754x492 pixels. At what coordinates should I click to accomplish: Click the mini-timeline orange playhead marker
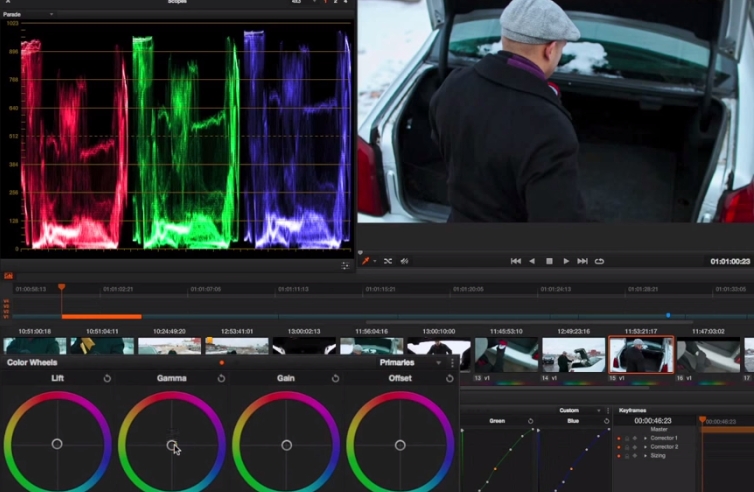point(62,287)
